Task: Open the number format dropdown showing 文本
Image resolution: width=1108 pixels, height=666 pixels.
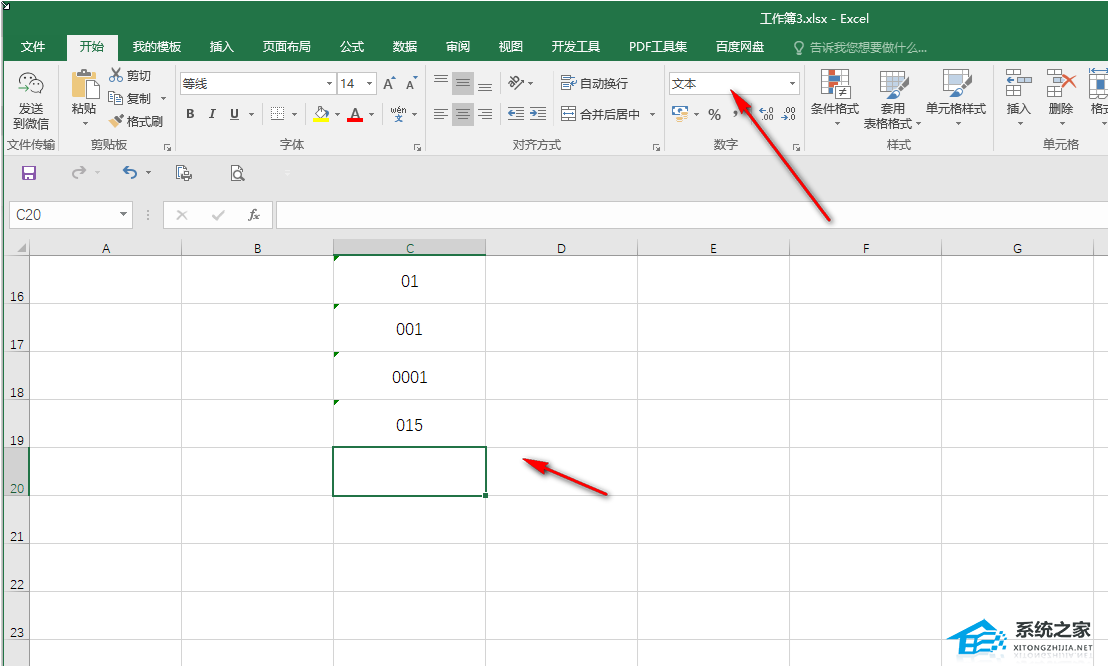Action: [734, 84]
